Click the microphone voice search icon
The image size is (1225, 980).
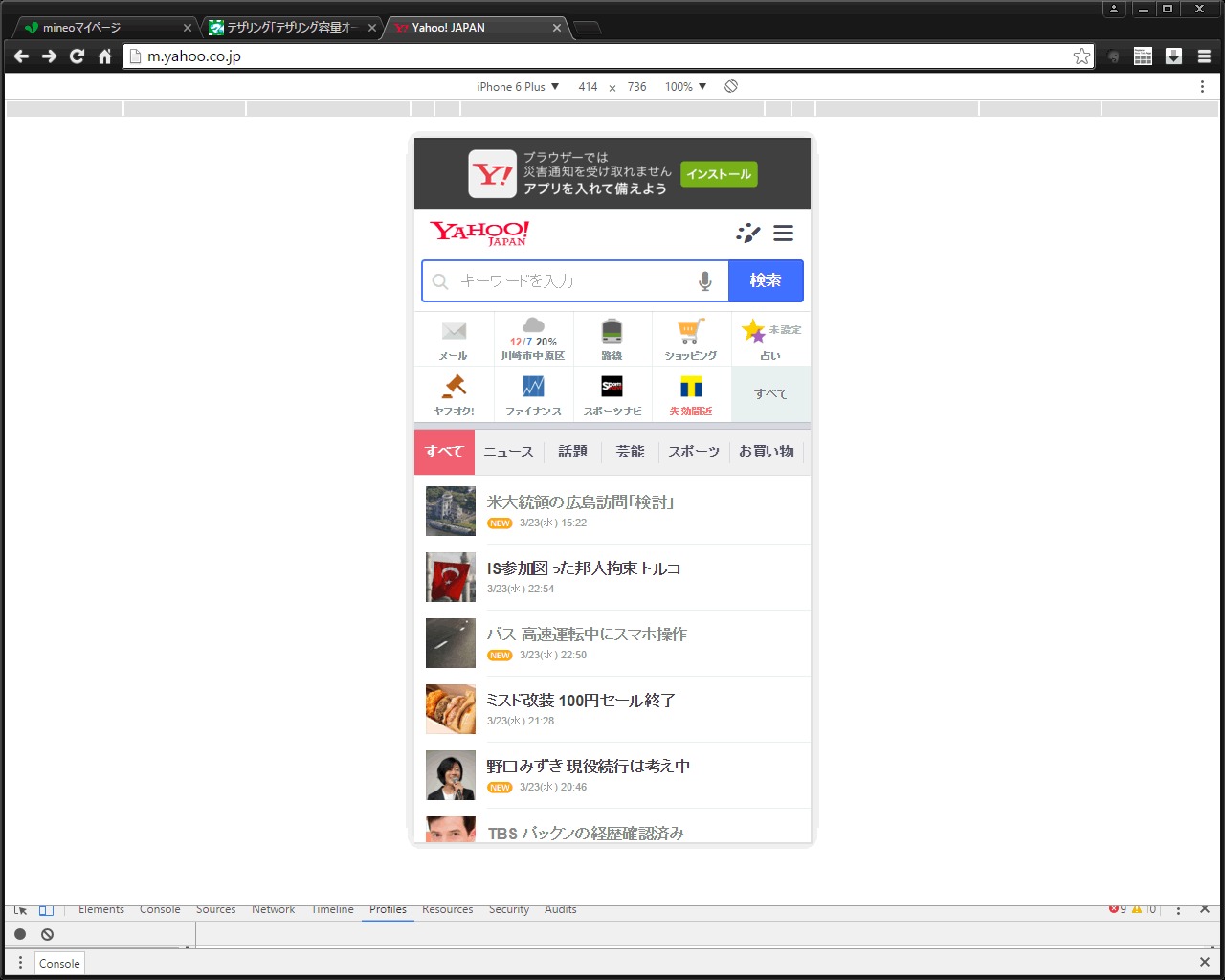tap(705, 281)
